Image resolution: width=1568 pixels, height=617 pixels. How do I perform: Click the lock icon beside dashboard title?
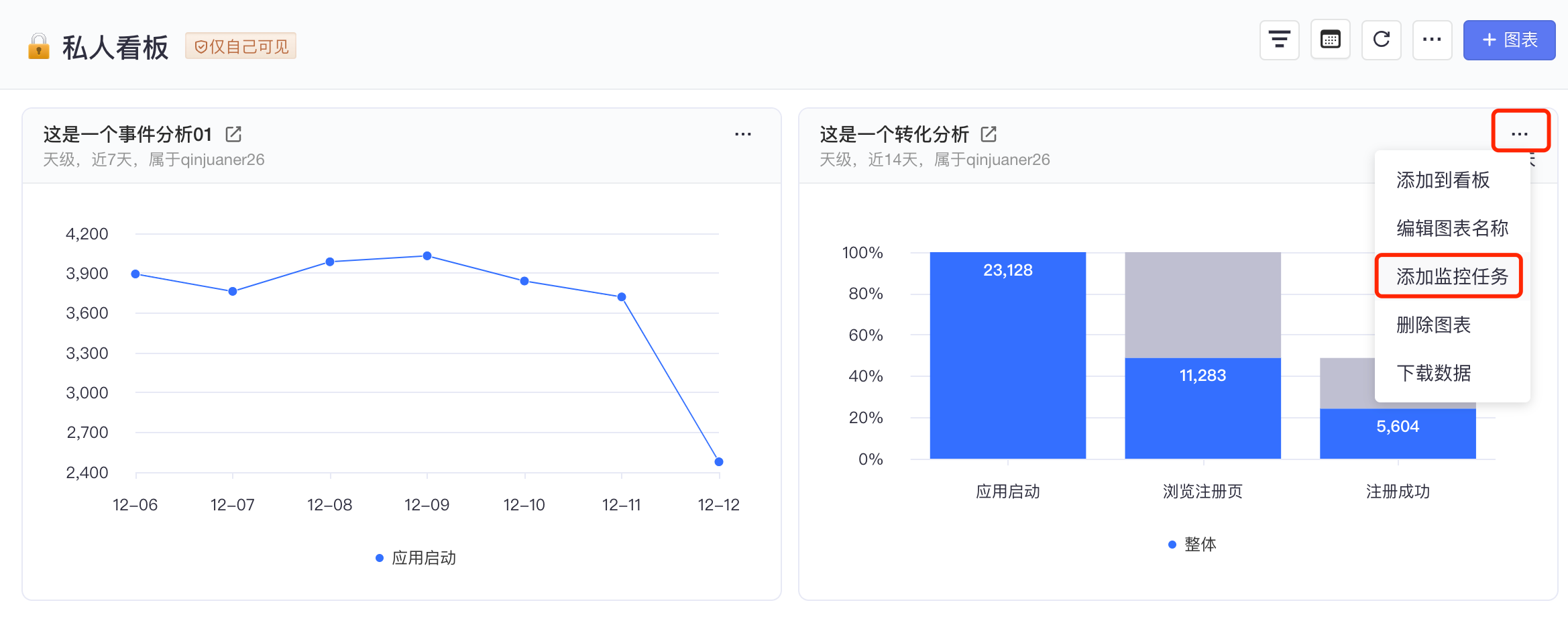(x=38, y=47)
